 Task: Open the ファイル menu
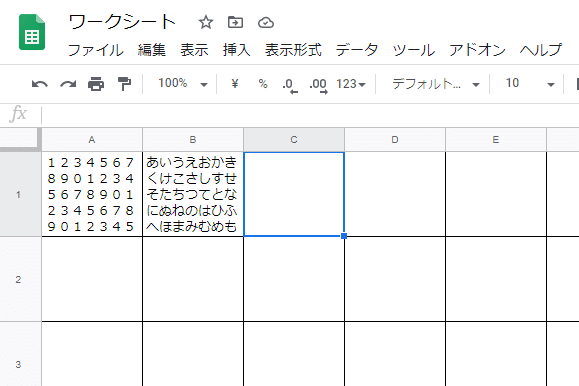pos(95,50)
